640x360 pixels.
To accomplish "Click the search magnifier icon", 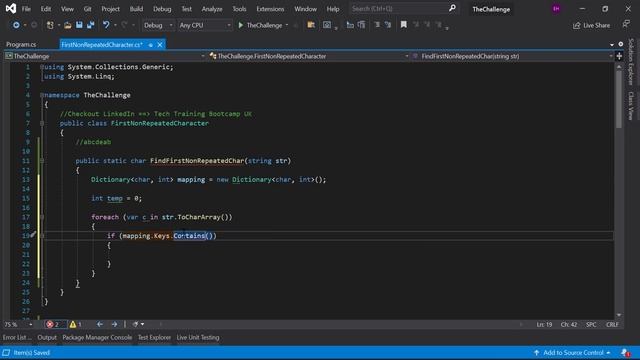I will (x=452, y=8).
